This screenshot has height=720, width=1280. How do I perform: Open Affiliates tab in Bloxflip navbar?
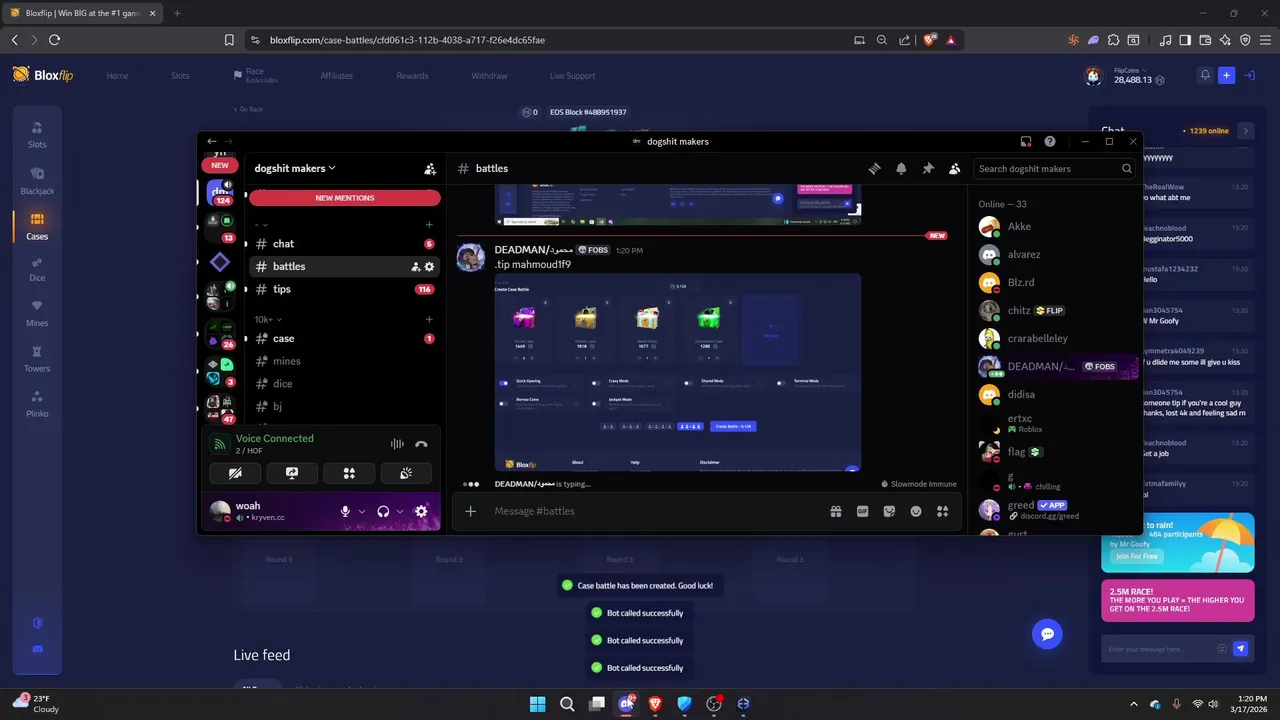tap(336, 76)
